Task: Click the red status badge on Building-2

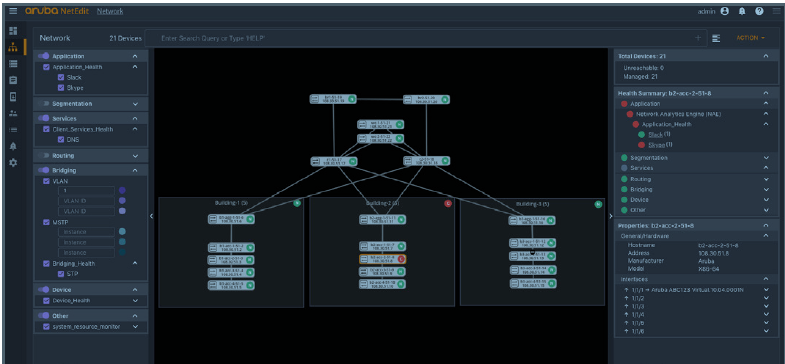Action: (448, 203)
